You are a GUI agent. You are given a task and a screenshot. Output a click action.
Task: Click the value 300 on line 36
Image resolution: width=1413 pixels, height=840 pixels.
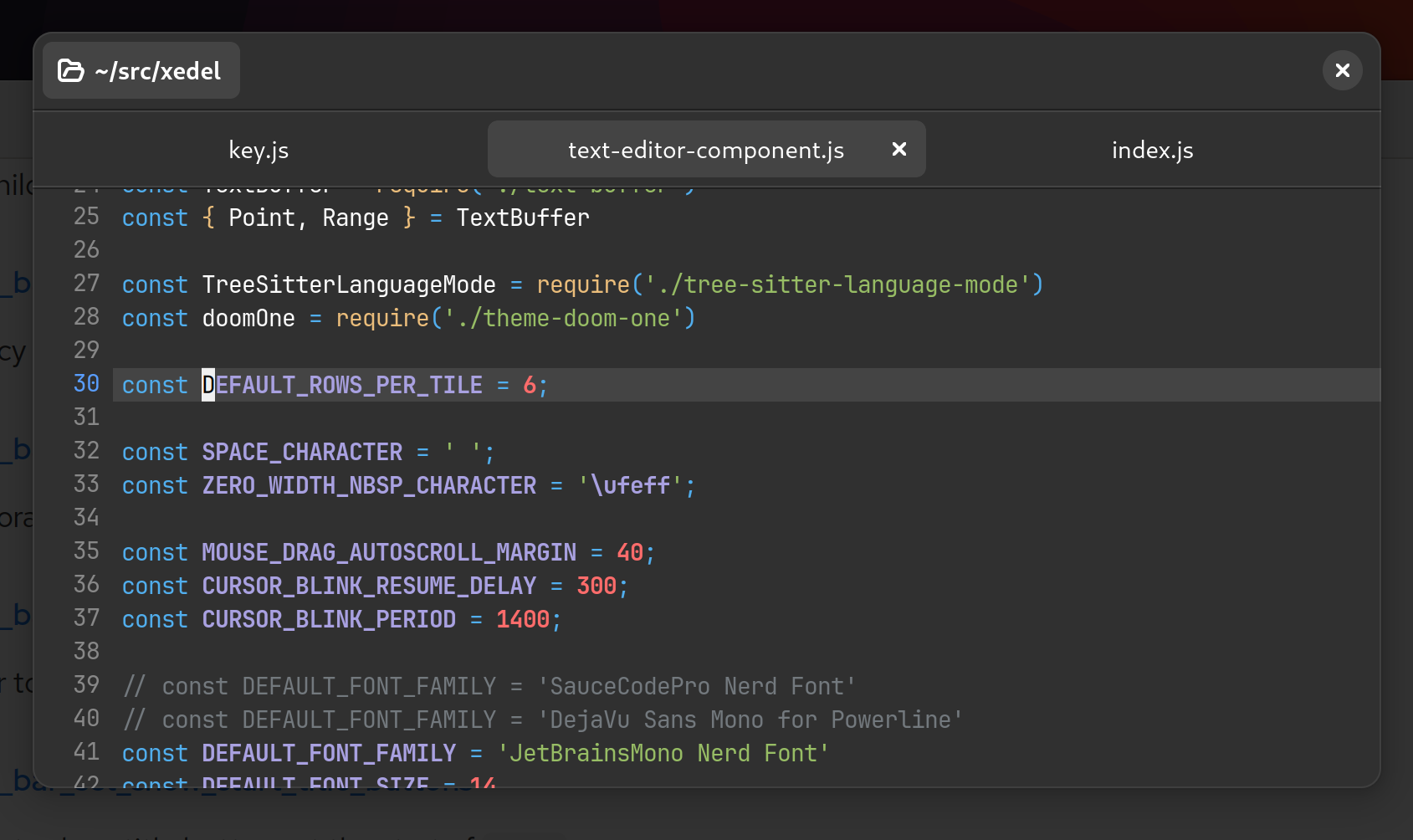click(x=596, y=586)
